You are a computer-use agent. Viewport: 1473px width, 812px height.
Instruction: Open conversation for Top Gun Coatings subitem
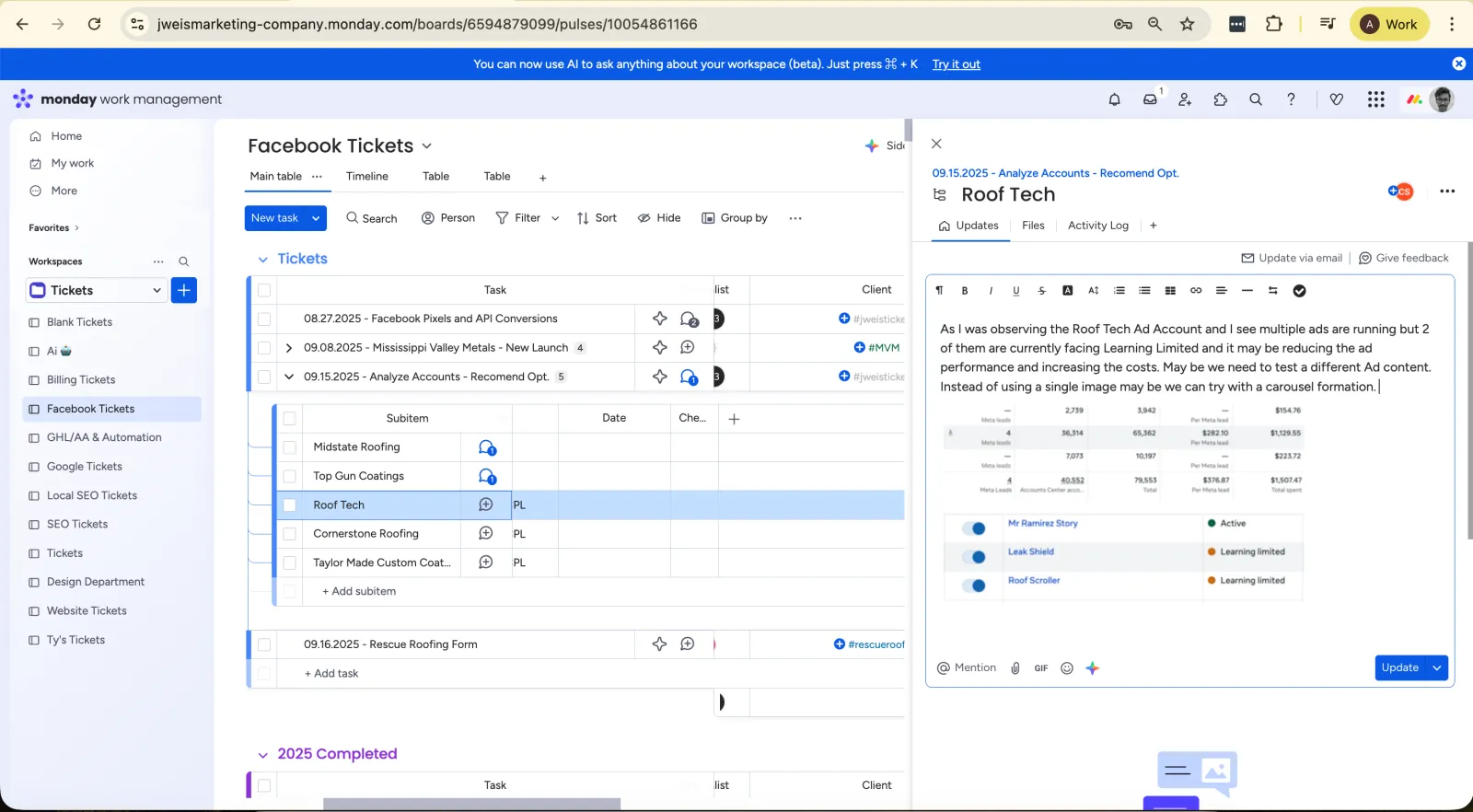pos(487,477)
